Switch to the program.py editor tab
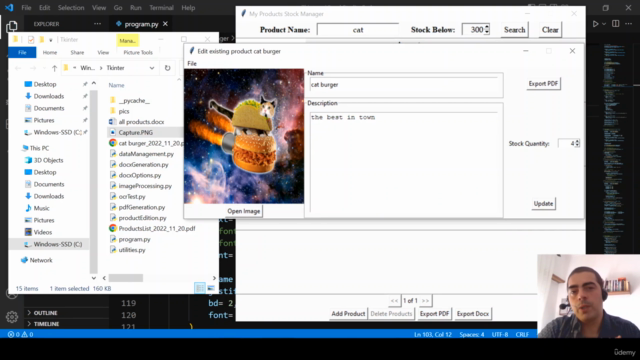 pos(141,24)
